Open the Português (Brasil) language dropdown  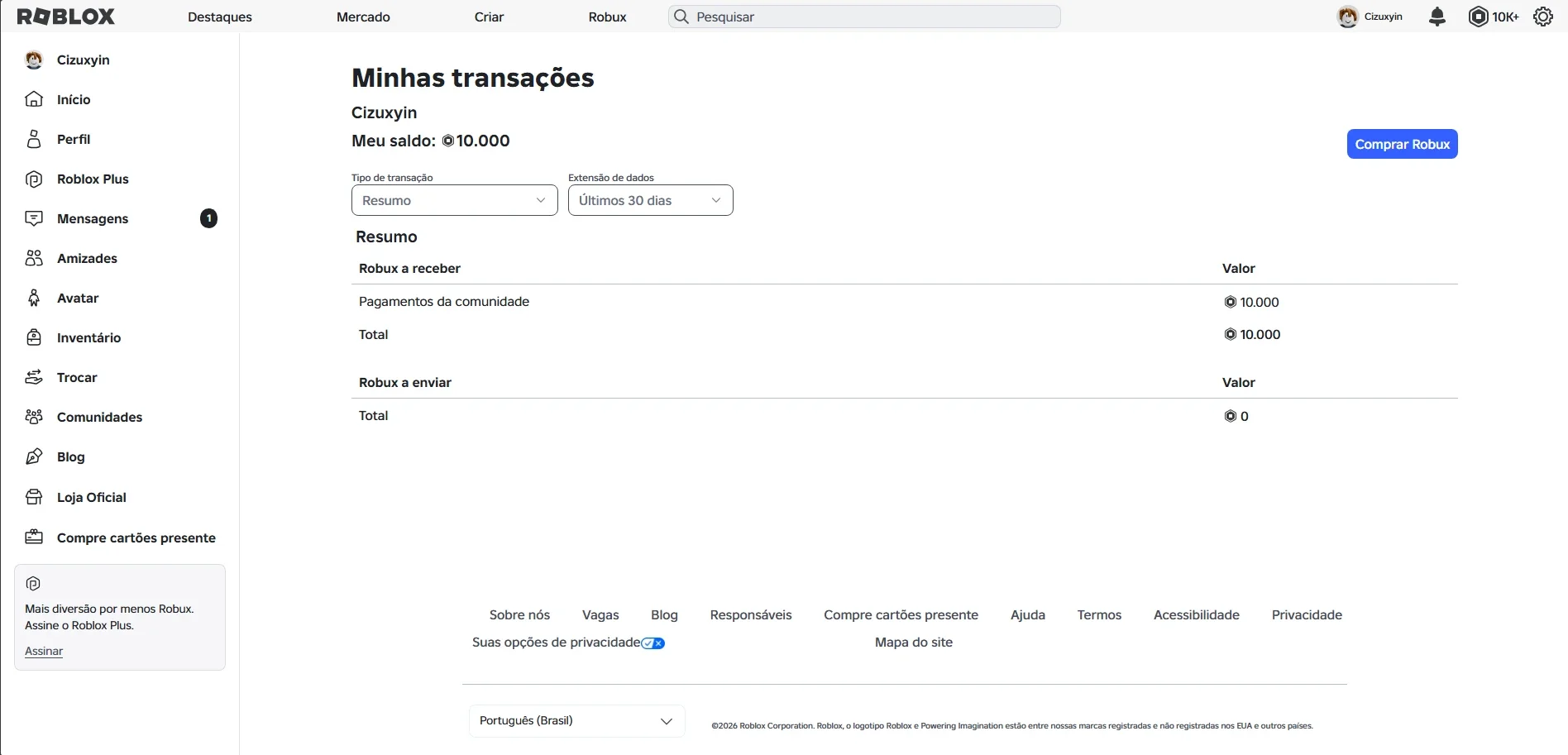coord(576,721)
